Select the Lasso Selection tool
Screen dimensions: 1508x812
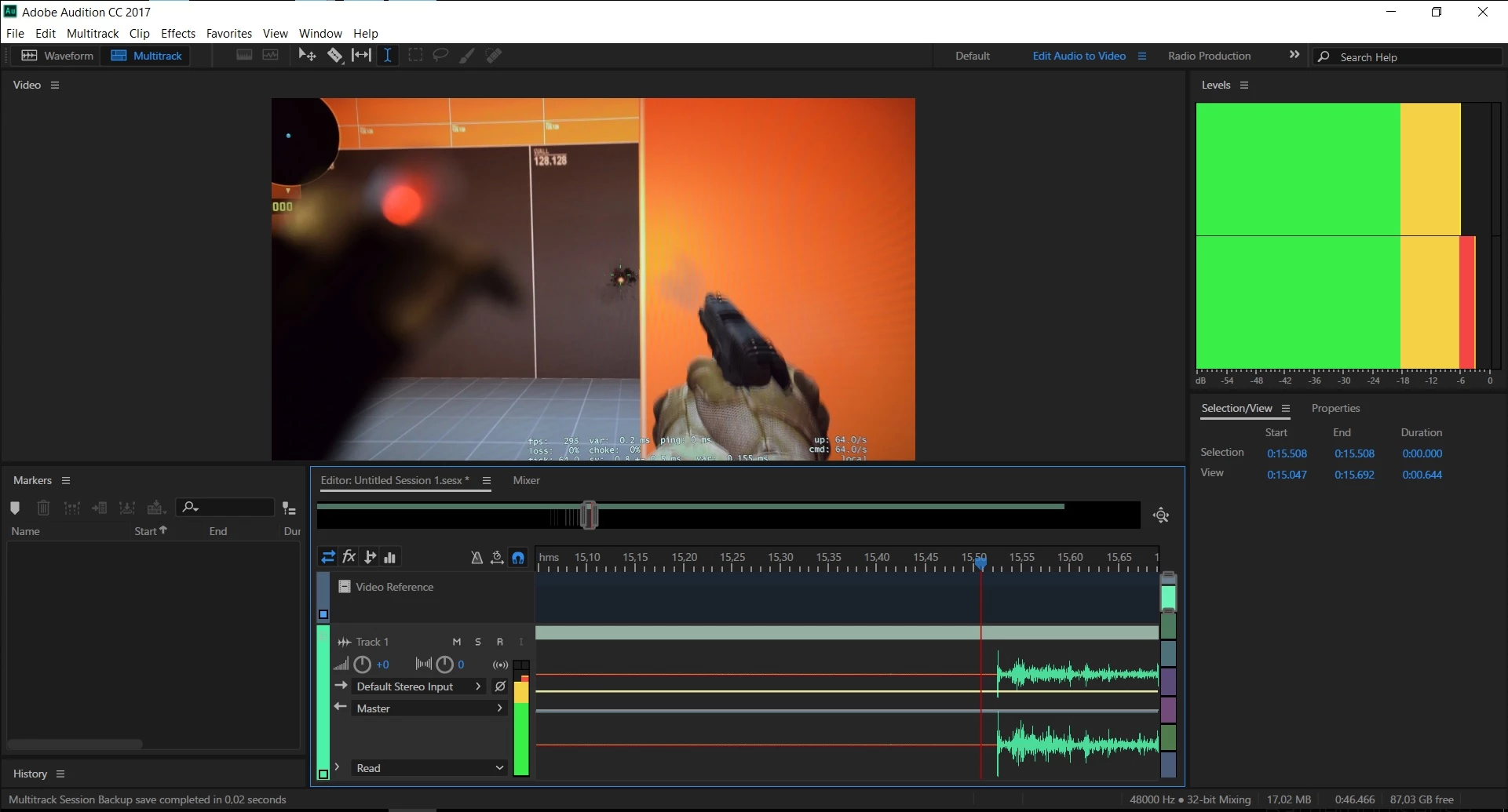440,55
